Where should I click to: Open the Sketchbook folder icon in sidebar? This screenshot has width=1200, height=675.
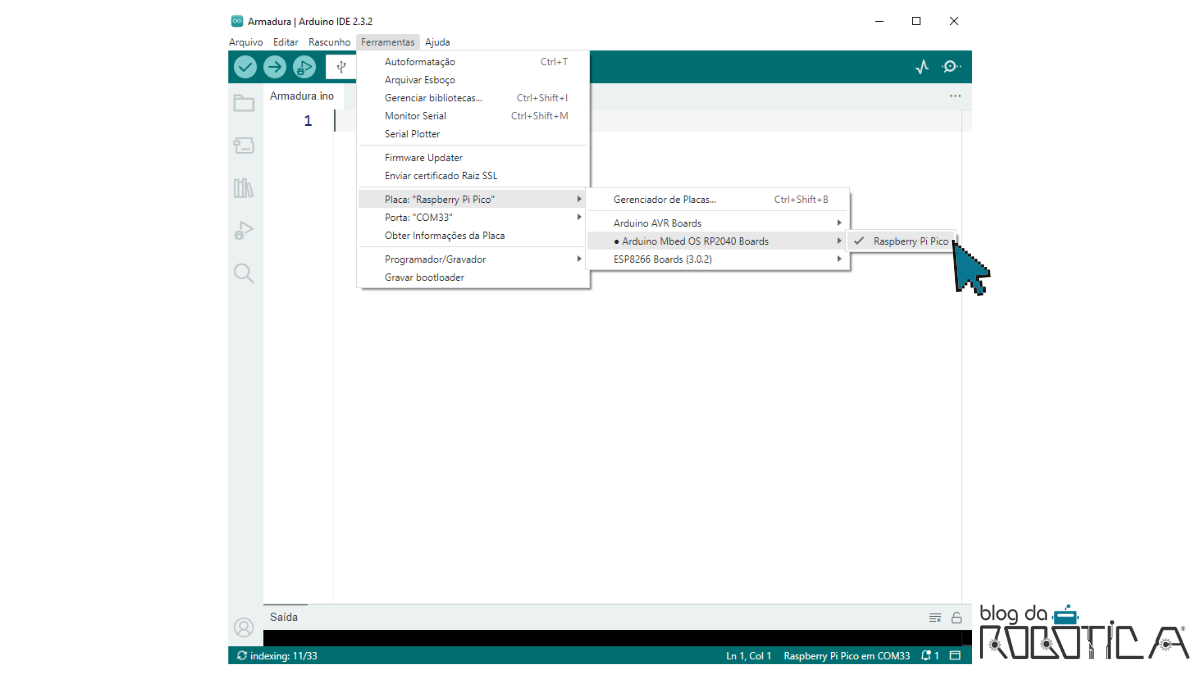tap(243, 103)
